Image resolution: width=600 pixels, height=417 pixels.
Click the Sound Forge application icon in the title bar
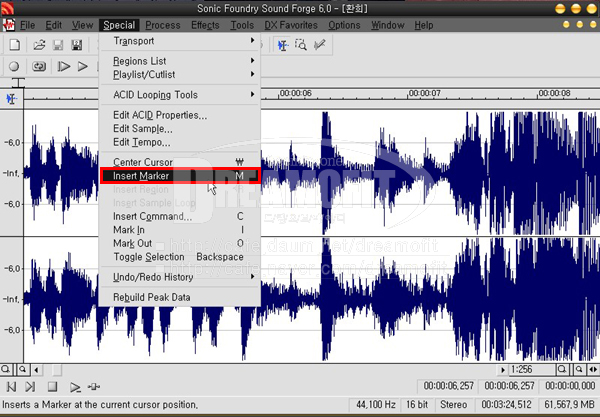coord(7,8)
